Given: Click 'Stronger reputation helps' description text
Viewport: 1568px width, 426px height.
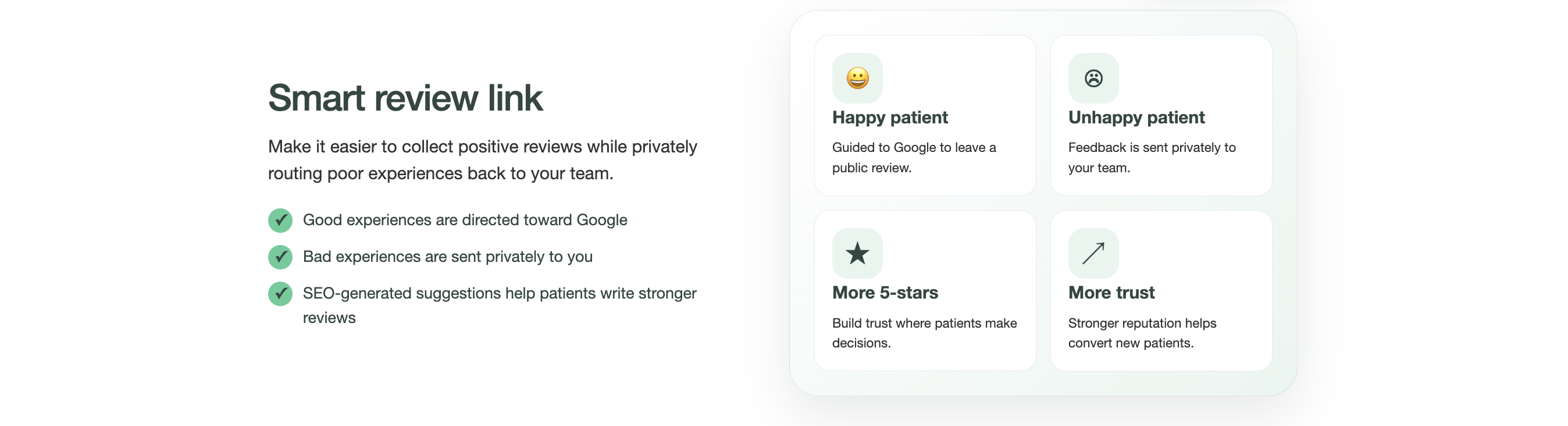Looking at the screenshot, I should pyautogui.click(x=1142, y=333).
